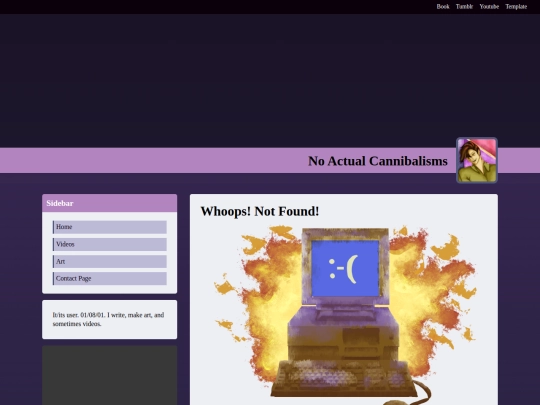
Task: Open the Youtube link in top navigation
Action: click(x=489, y=7)
